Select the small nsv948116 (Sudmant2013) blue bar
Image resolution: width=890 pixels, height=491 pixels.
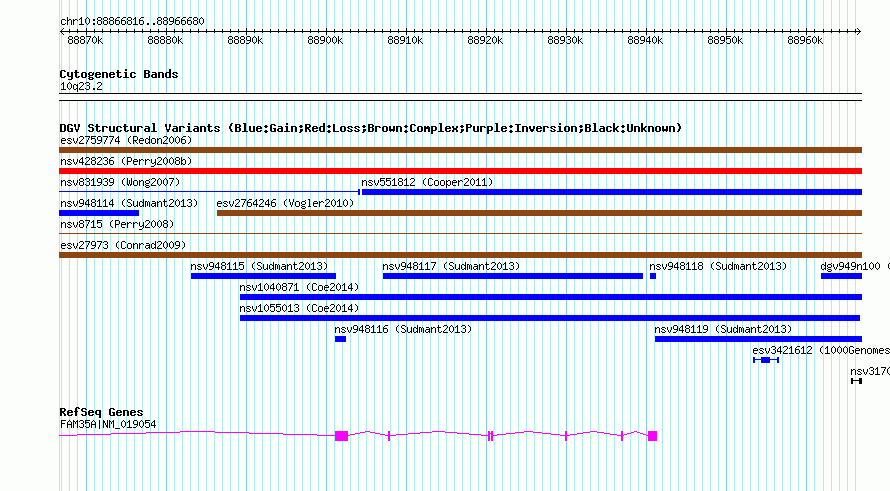tap(340, 339)
